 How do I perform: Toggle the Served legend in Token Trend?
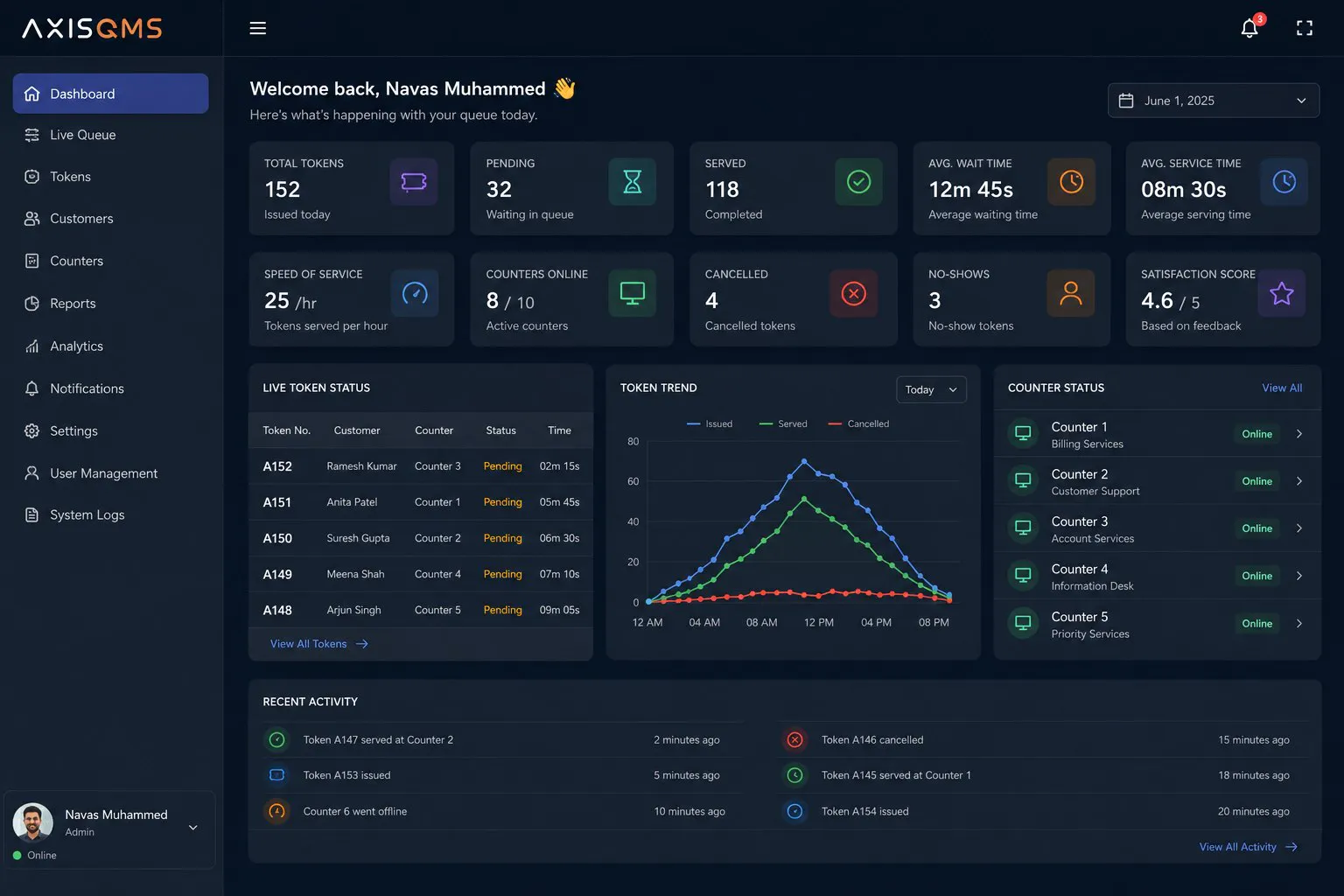[x=783, y=423]
